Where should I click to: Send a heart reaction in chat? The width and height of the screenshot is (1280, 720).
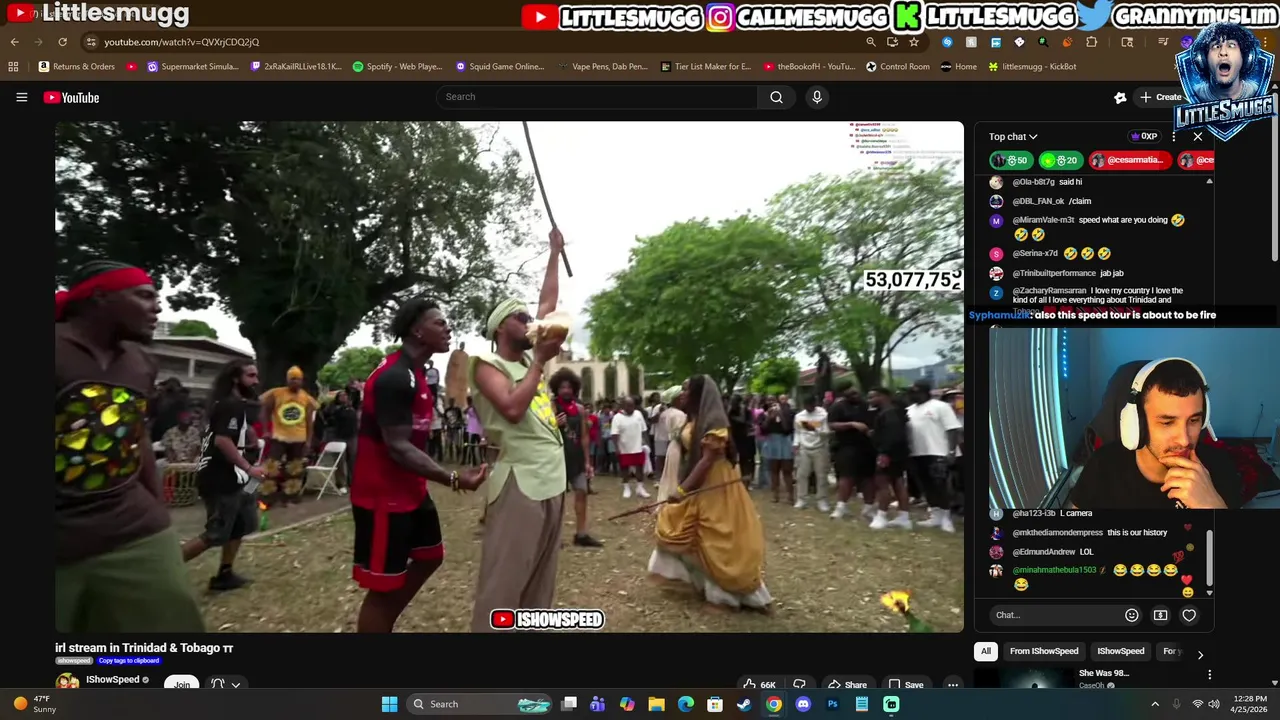click(x=1189, y=615)
